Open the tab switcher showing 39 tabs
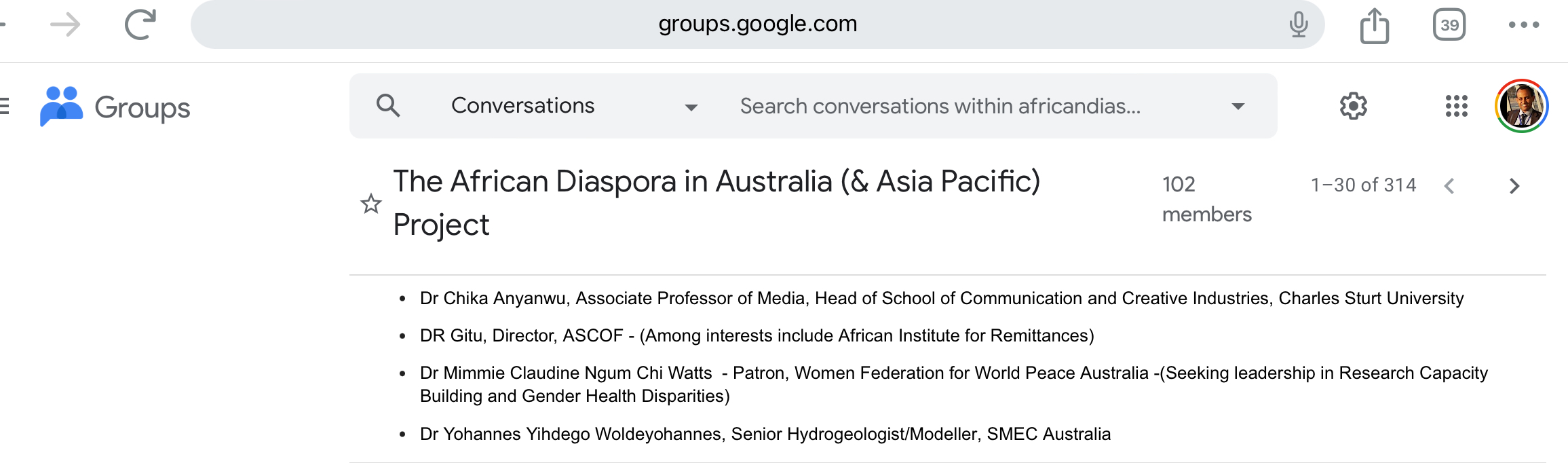The width and height of the screenshot is (1568, 463). [x=1449, y=25]
